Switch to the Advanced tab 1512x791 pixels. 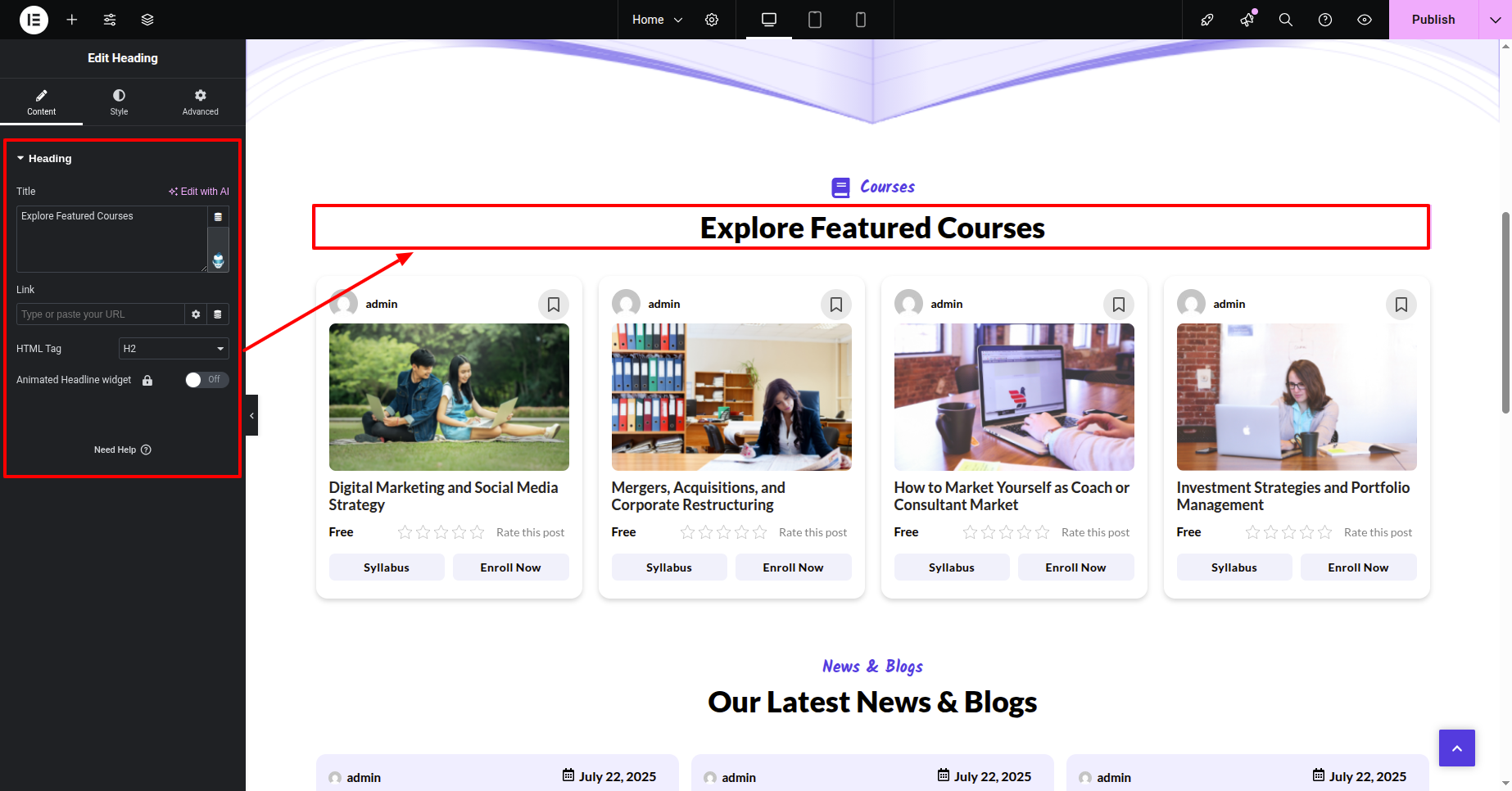[x=201, y=102]
